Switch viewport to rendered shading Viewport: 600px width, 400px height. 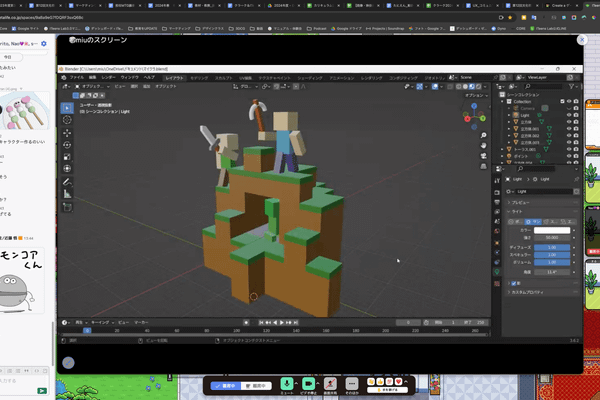click(478, 87)
